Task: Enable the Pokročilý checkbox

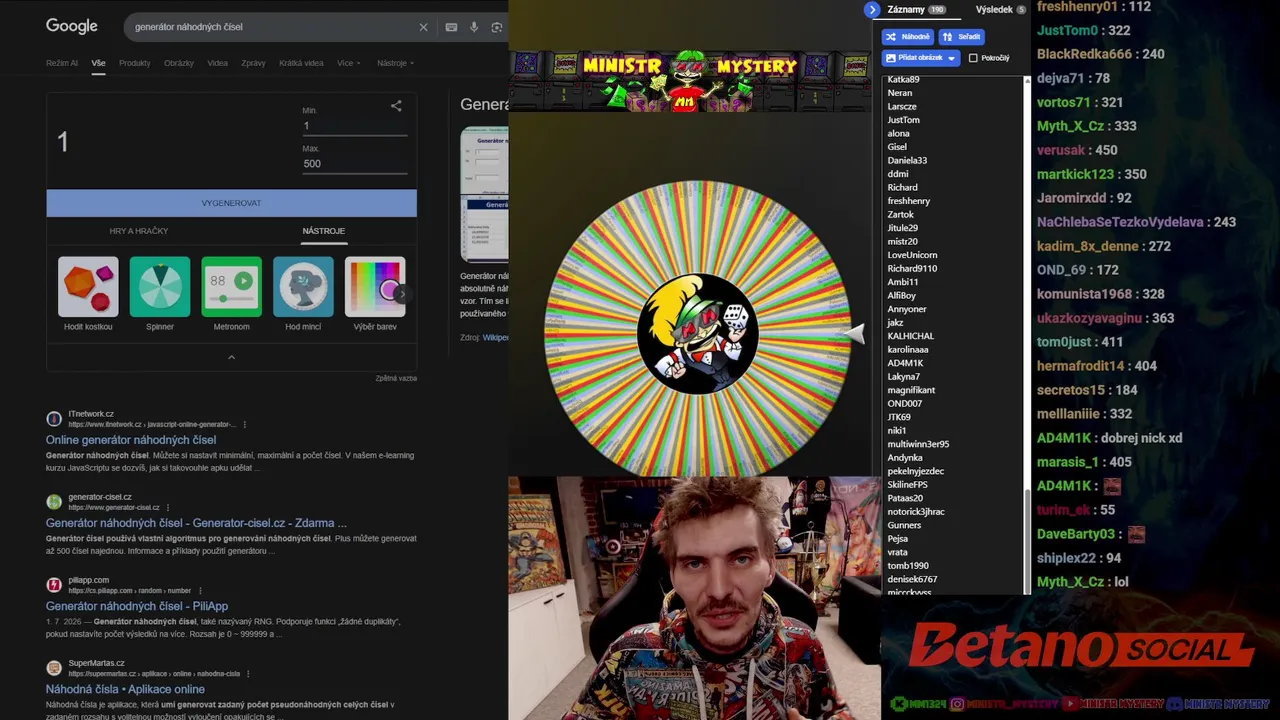Action: point(973,58)
